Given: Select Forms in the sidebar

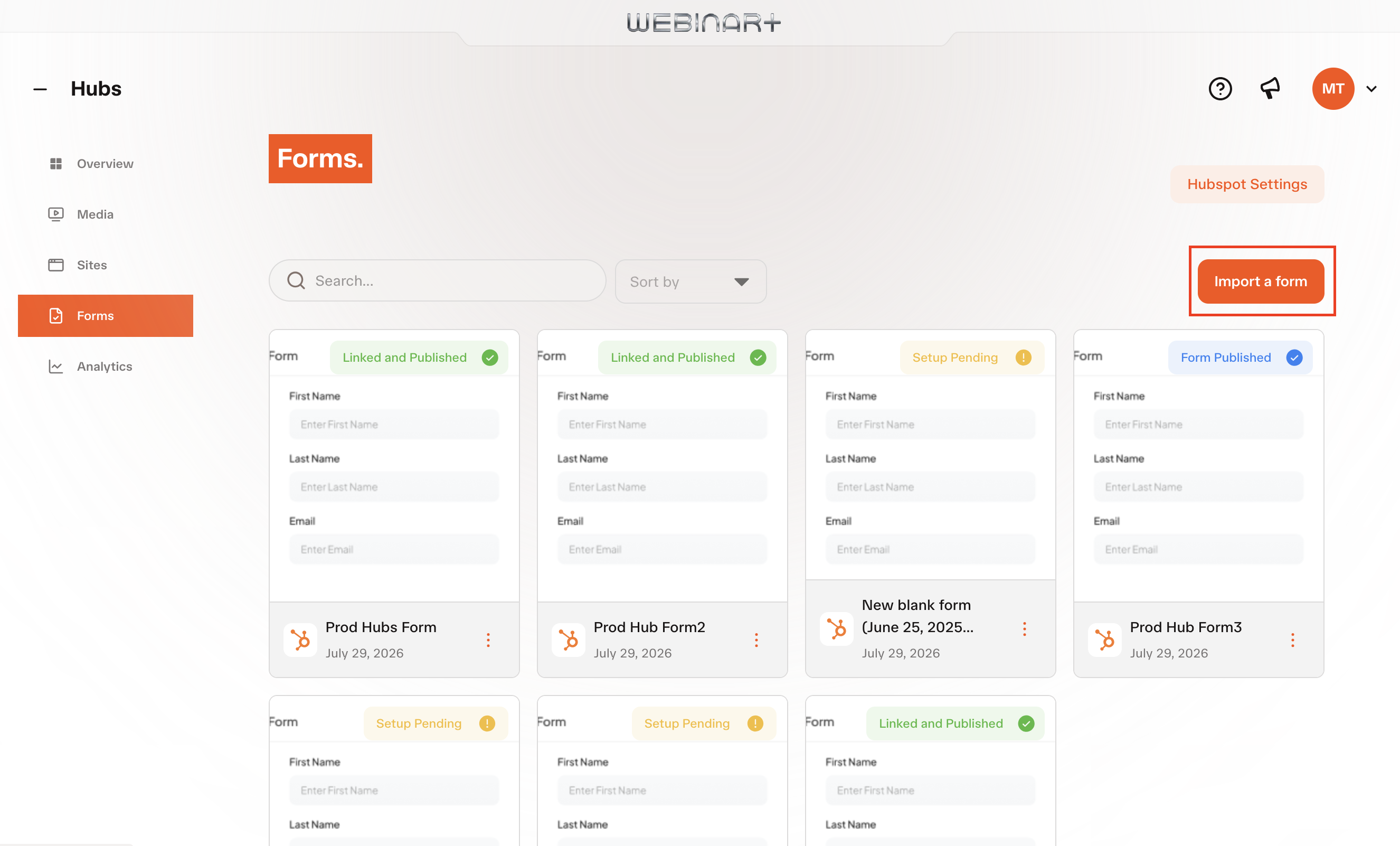Looking at the screenshot, I should click(x=105, y=316).
